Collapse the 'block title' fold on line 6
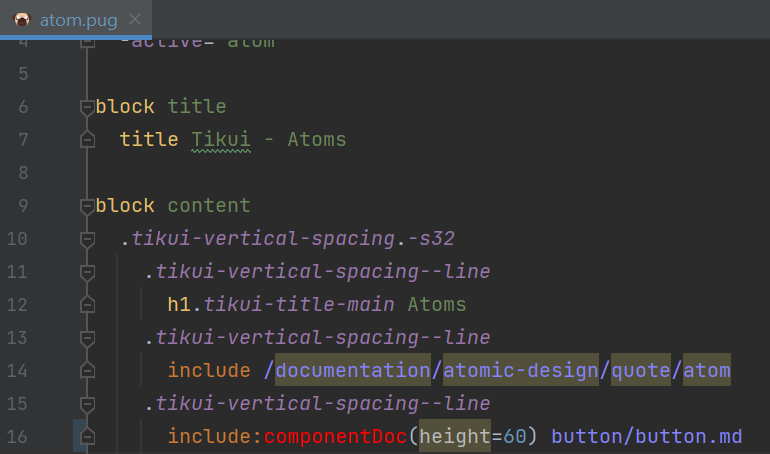 (x=88, y=106)
